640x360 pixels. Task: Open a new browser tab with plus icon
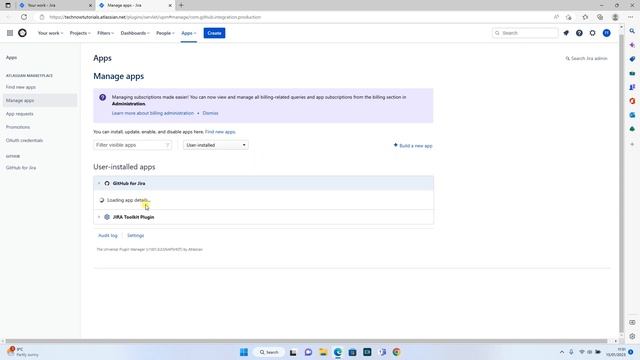point(181,5)
